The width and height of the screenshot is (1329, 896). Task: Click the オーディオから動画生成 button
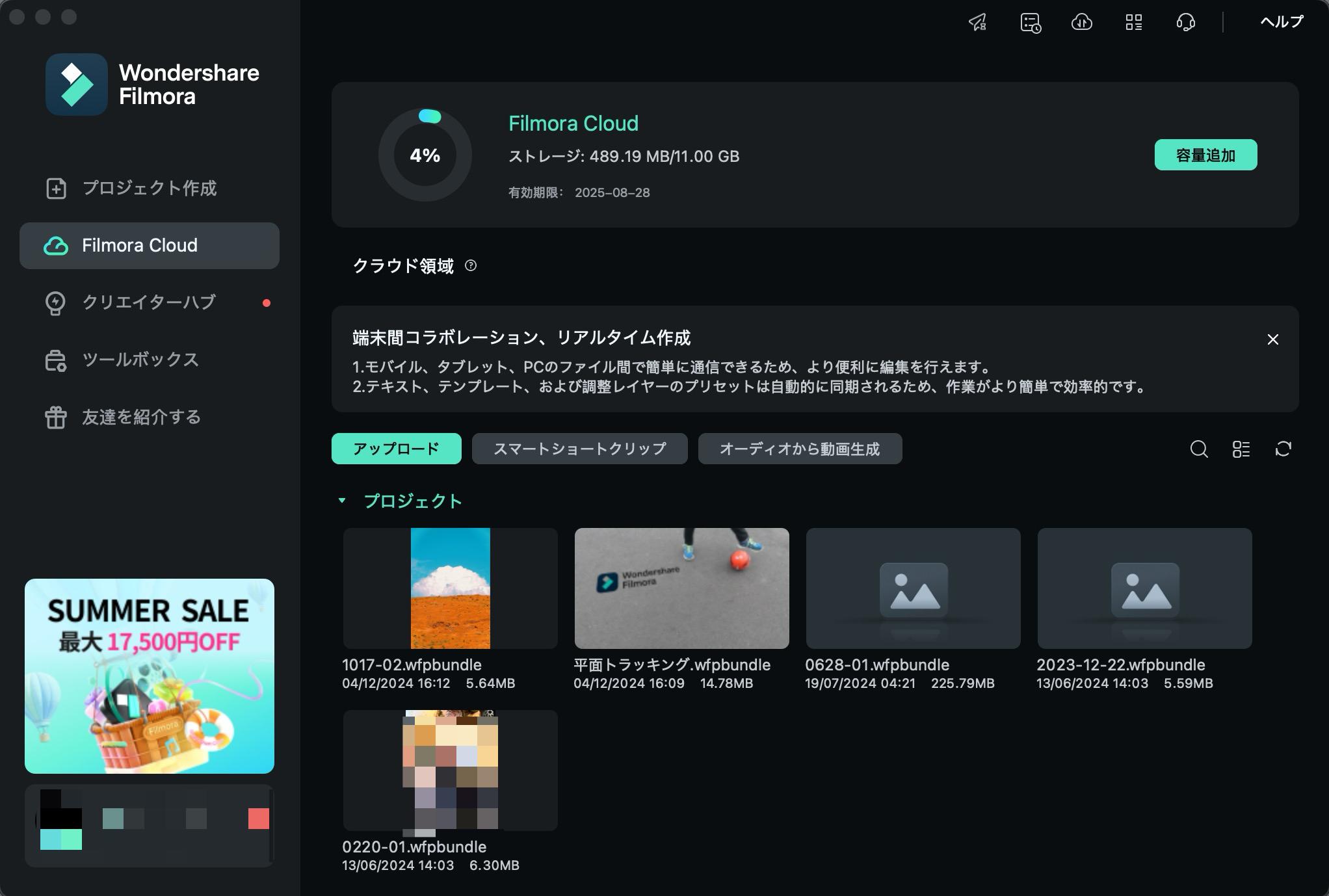(x=800, y=449)
